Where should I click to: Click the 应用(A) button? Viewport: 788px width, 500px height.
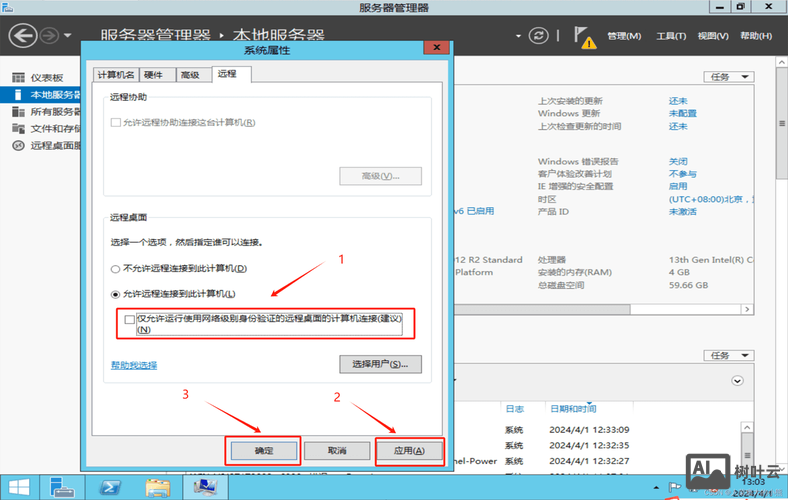pyautogui.click(x=410, y=451)
